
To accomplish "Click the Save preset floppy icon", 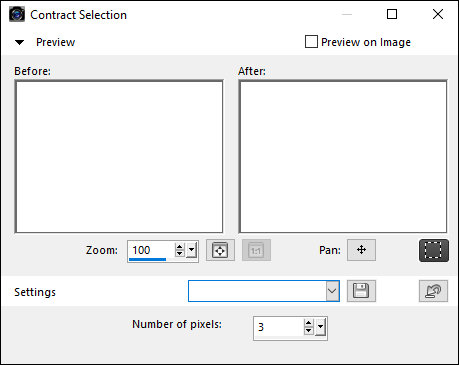I will 361,291.
